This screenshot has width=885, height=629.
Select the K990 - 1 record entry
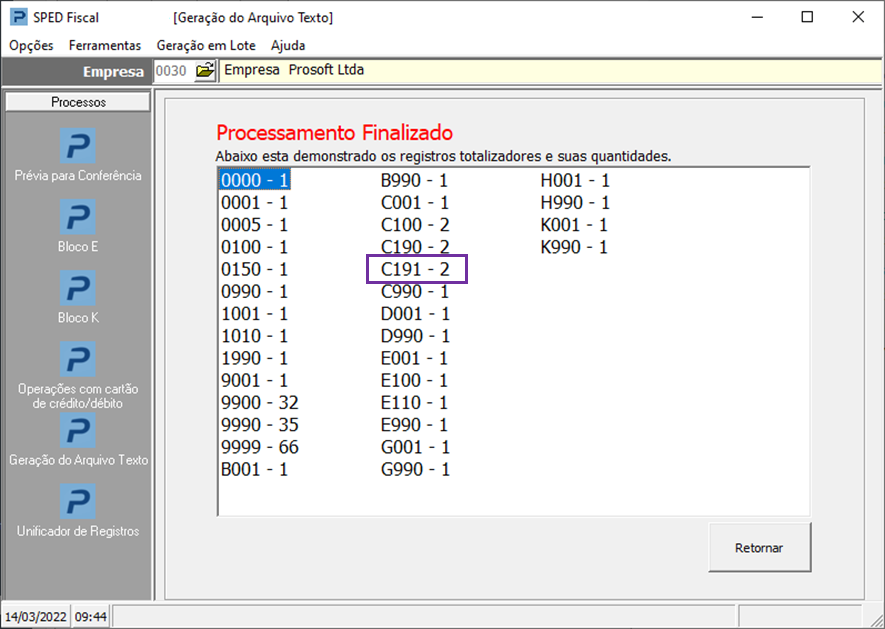pyautogui.click(x=574, y=247)
